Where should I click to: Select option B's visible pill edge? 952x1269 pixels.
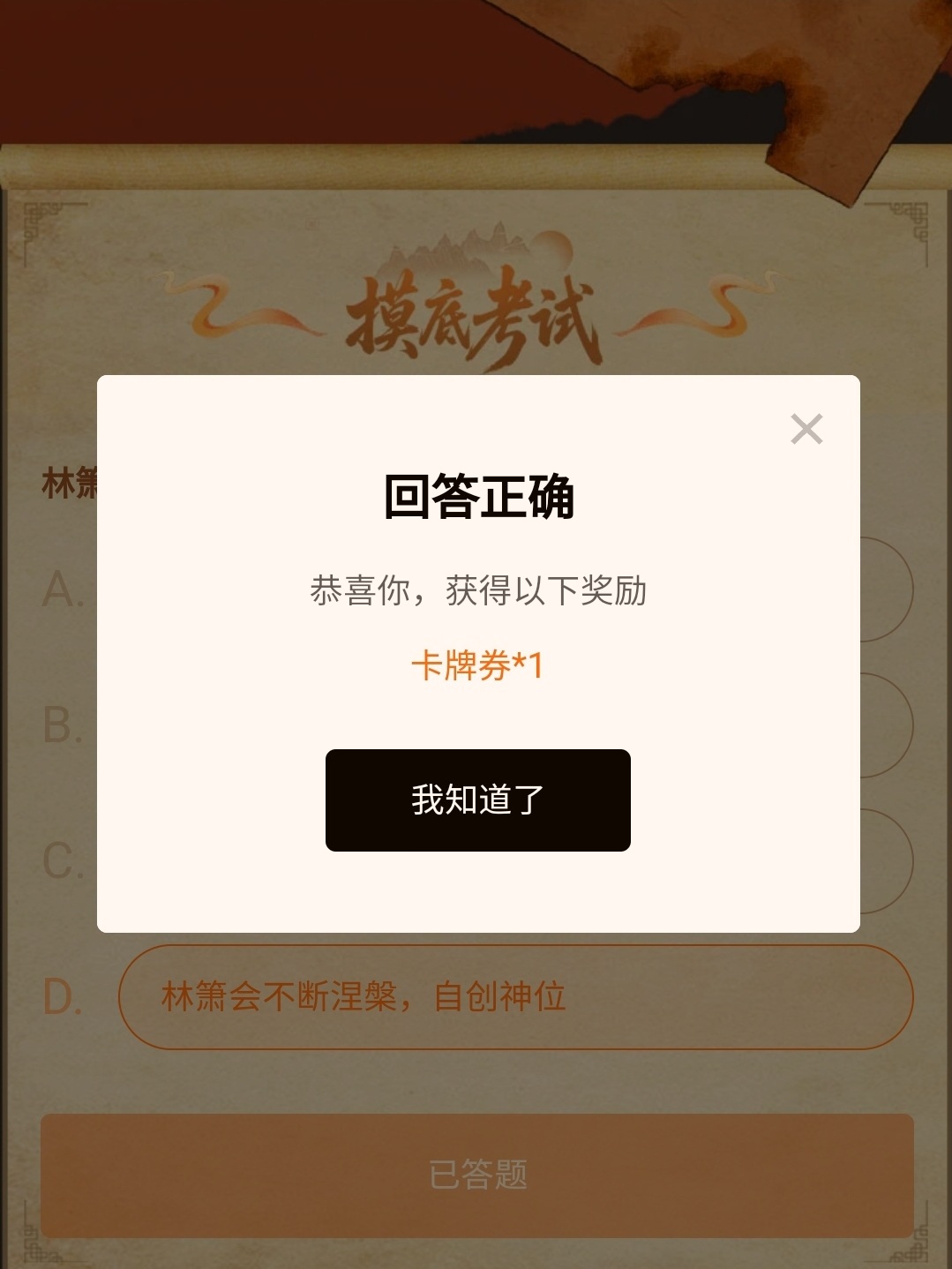coord(887,725)
